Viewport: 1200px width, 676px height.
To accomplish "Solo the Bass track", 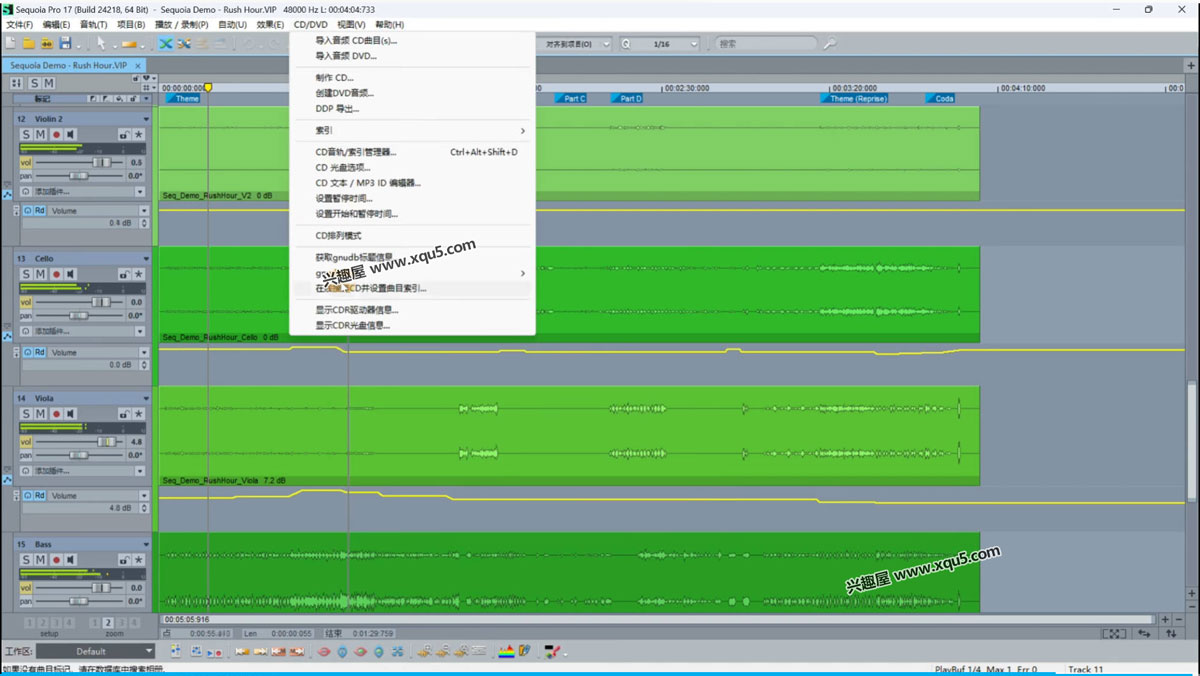I will tap(26, 560).
